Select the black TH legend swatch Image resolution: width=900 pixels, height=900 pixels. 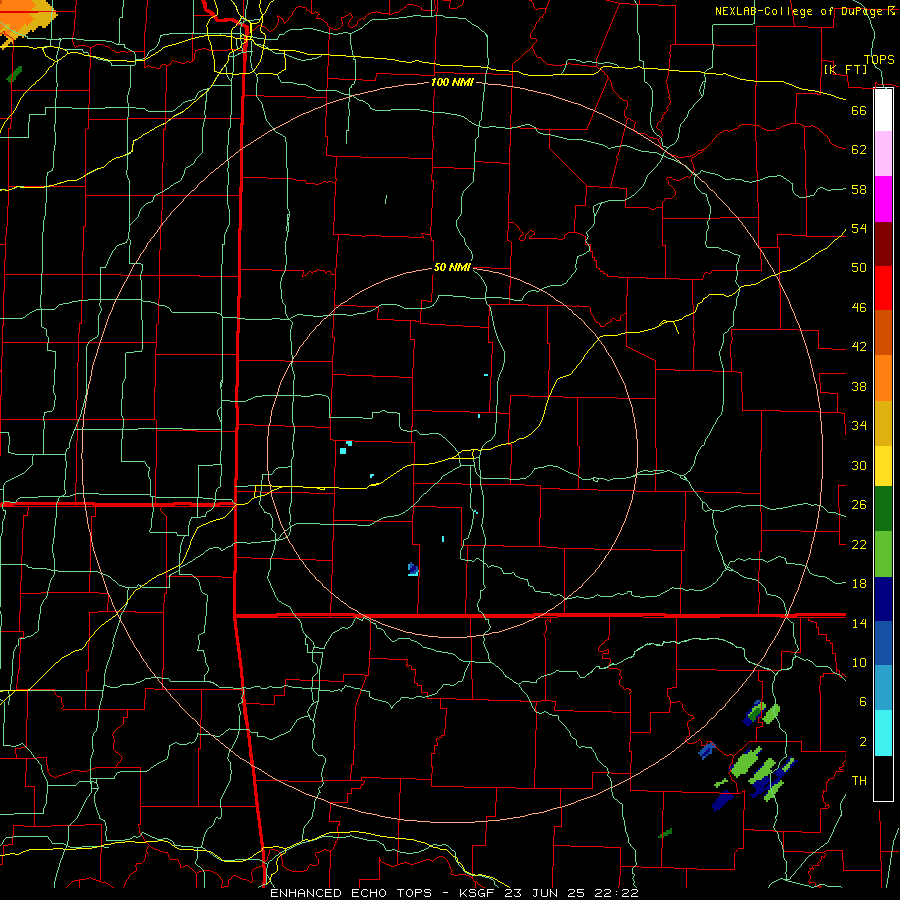coord(883,778)
